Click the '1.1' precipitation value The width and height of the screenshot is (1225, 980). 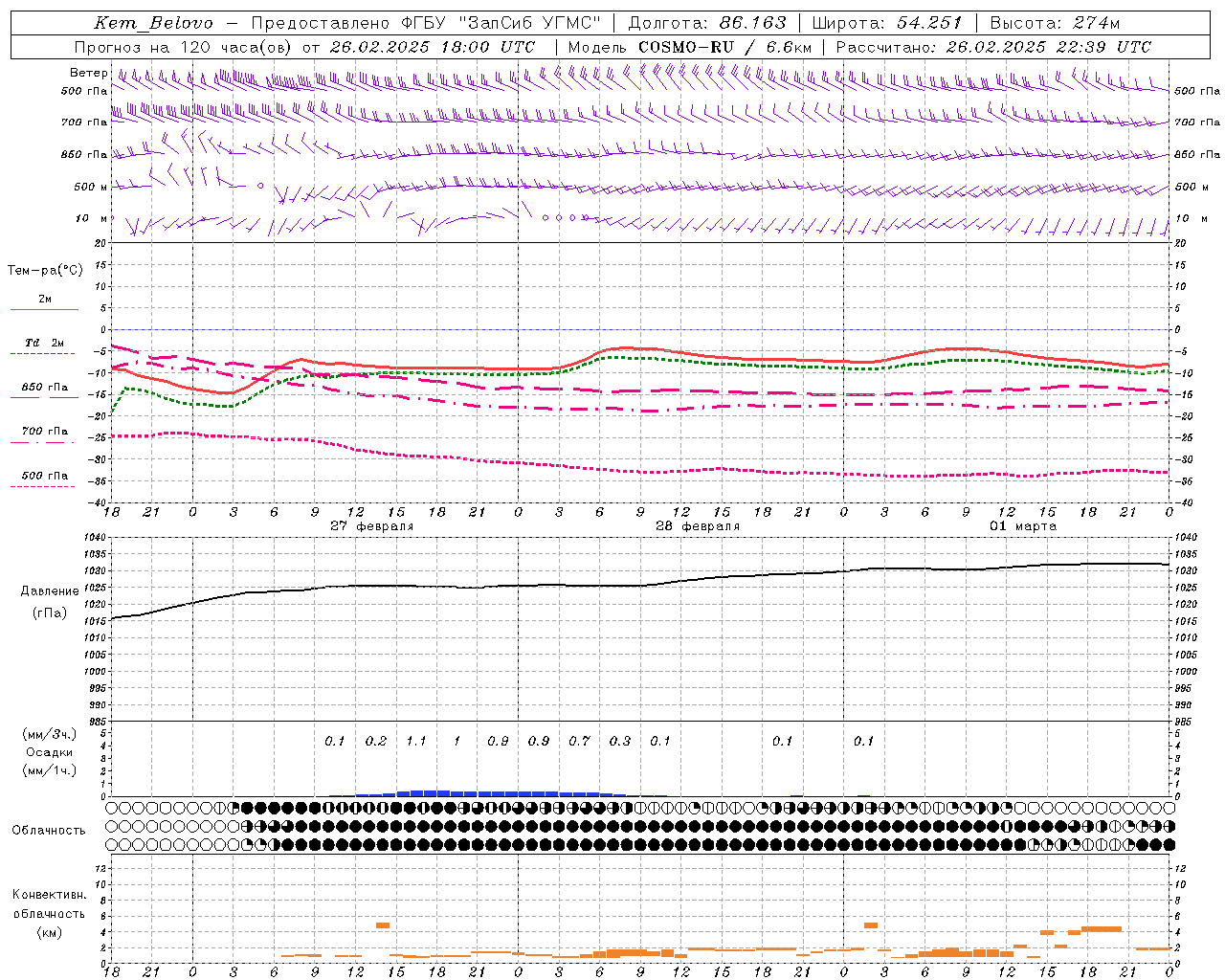click(x=416, y=741)
